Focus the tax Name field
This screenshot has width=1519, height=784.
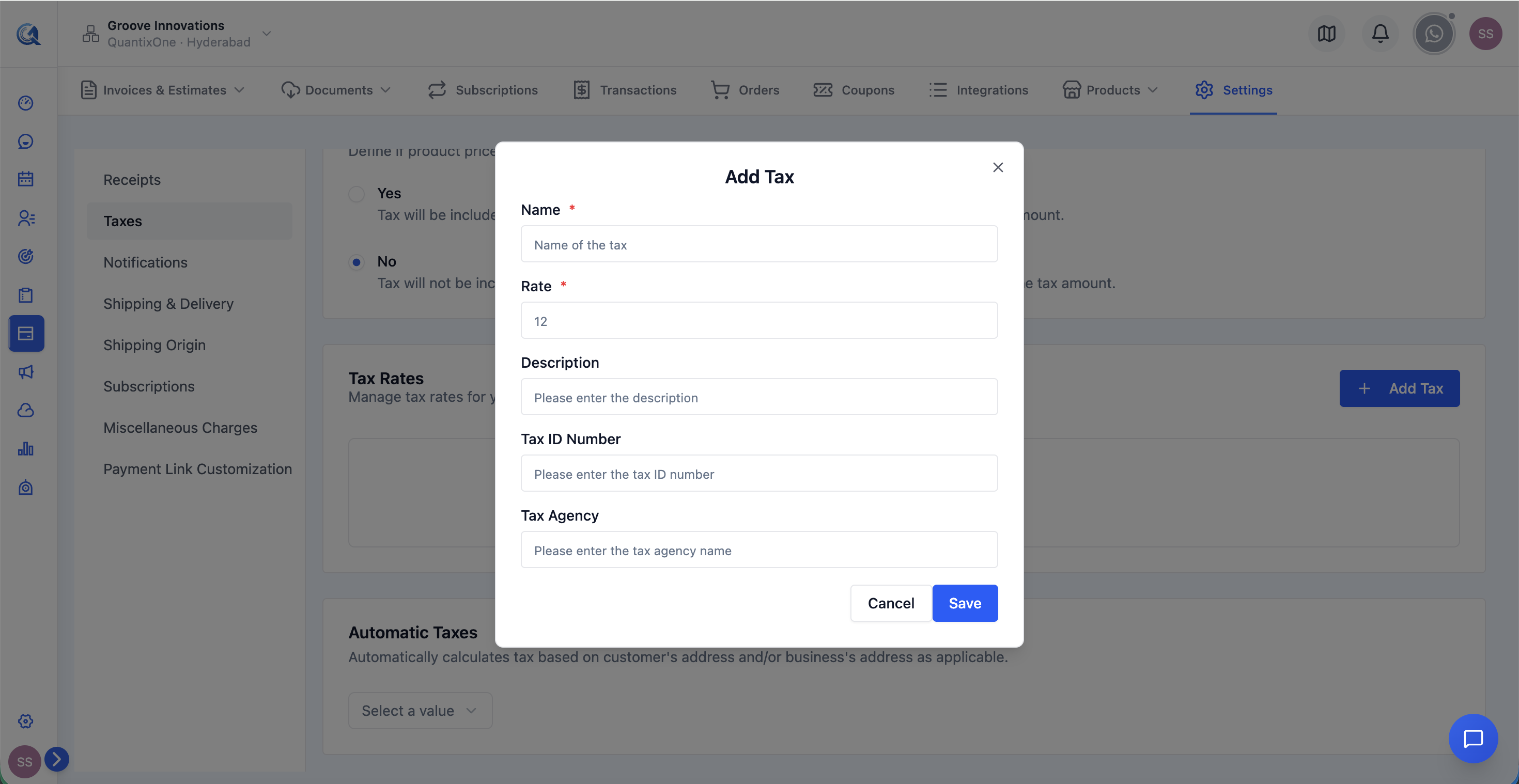pyautogui.click(x=759, y=244)
